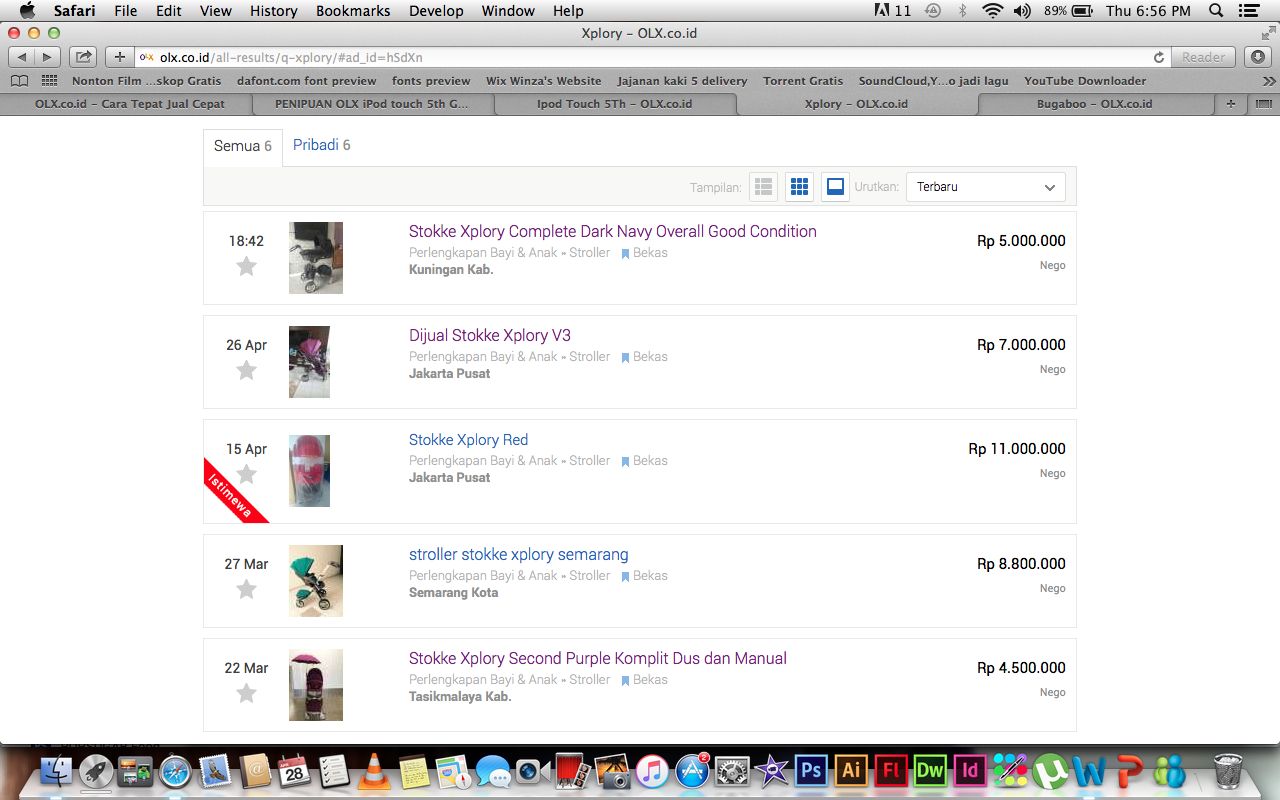Open Top Sites grid icon
Image resolution: width=1280 pixels, height=800 pixels.
[x=49, y=81]
